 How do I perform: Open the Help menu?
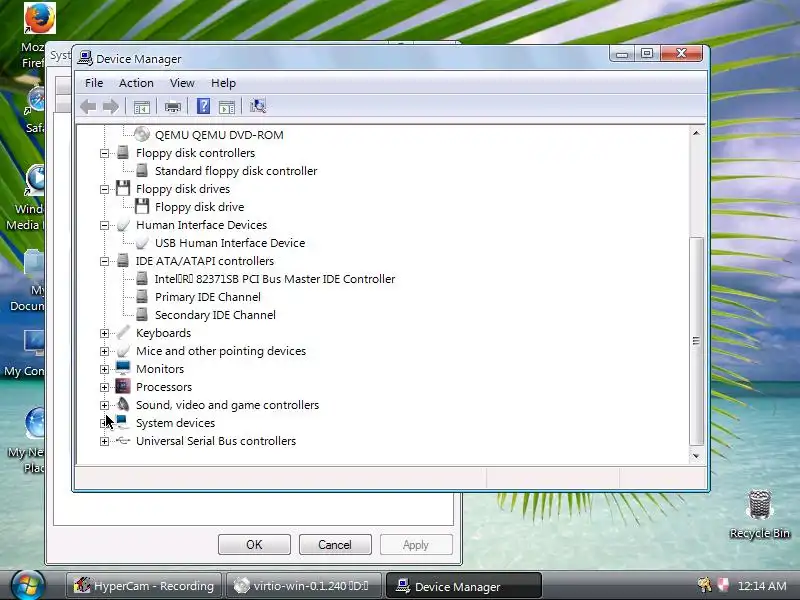click(223, 83)
